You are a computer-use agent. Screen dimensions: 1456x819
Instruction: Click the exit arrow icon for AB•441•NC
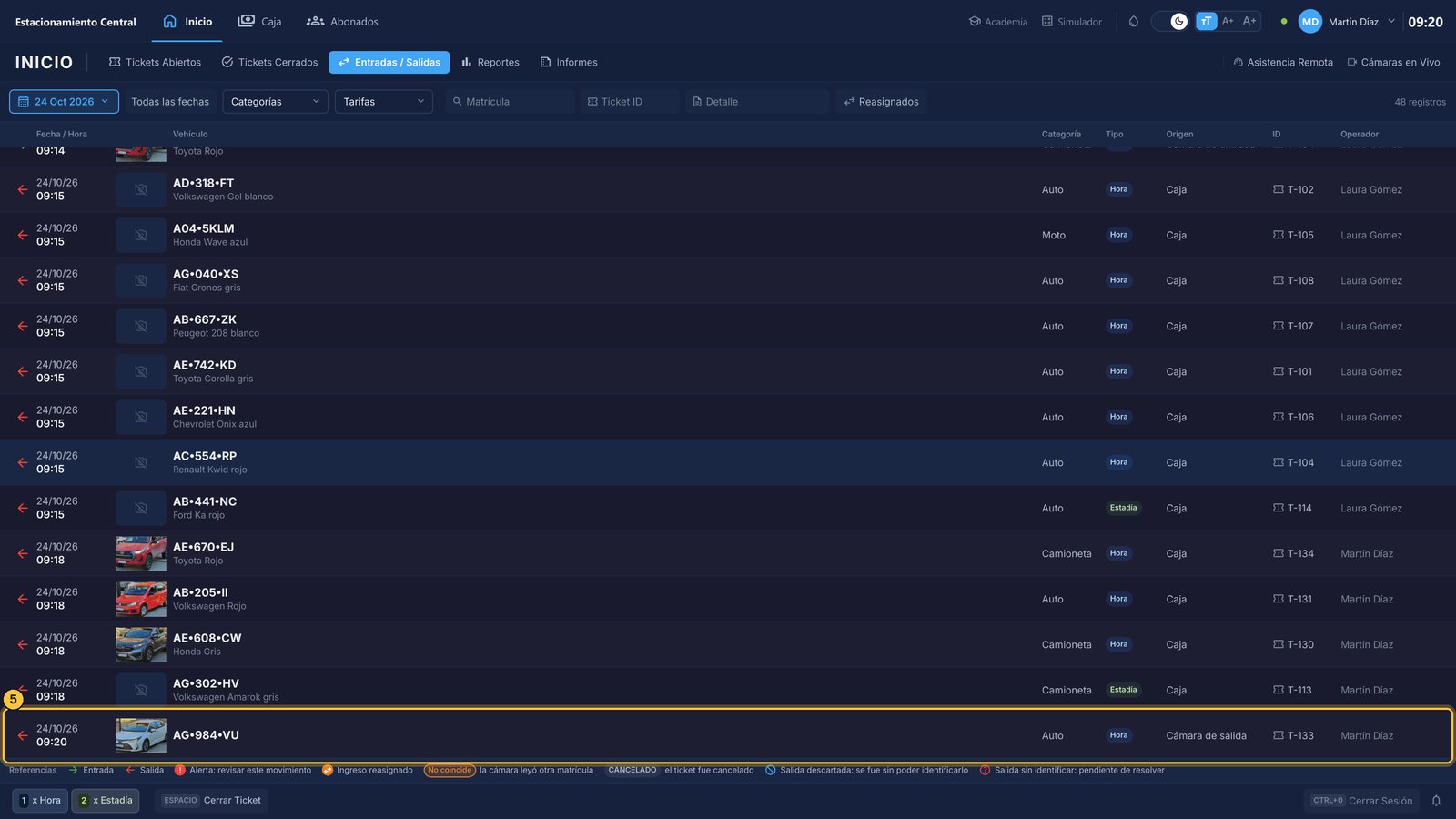[x=23, y=508]
